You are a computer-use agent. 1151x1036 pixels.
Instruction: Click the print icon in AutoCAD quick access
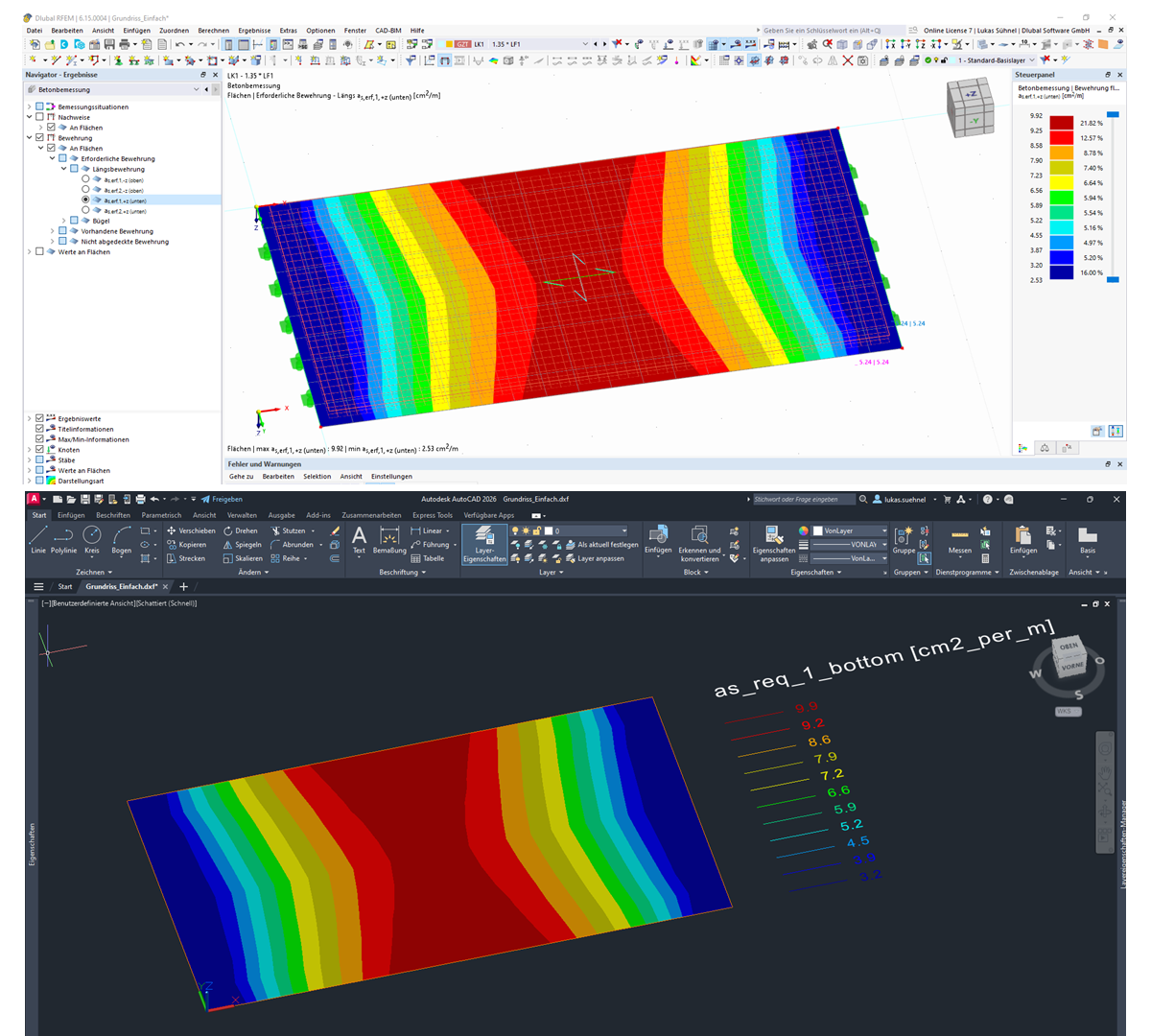tap(140, 499)
